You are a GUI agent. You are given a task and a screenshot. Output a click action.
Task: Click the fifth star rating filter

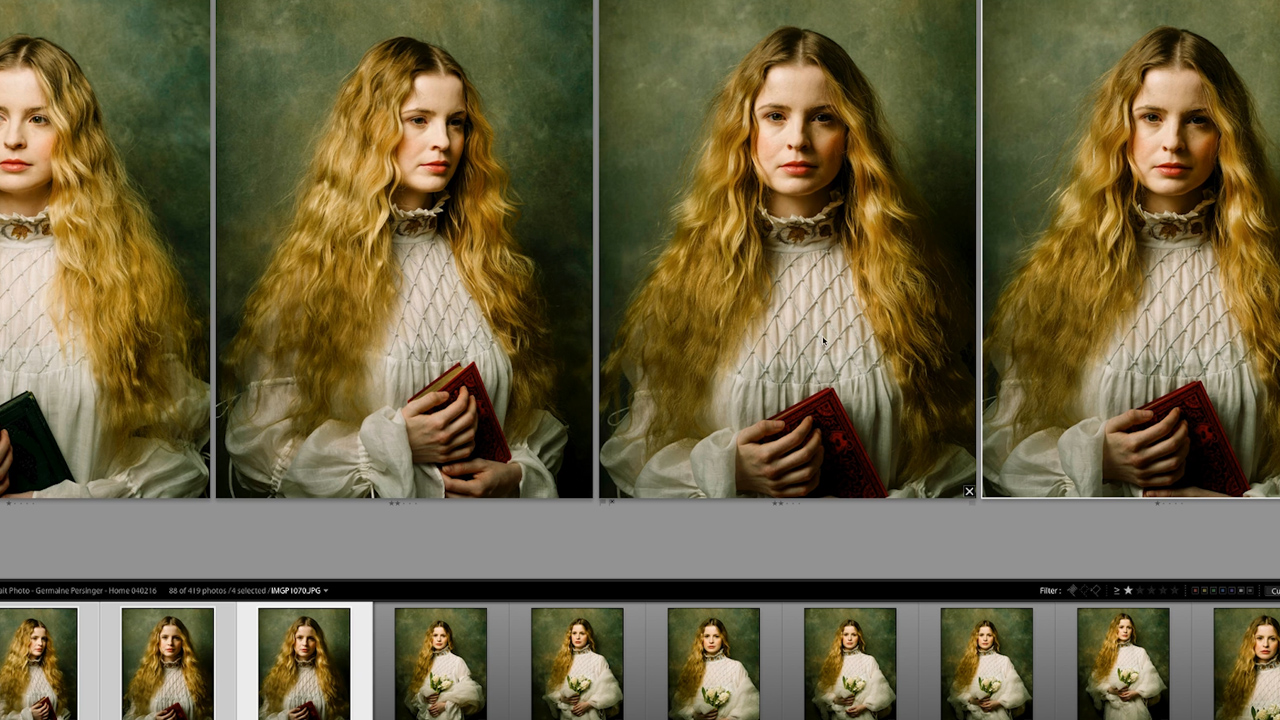[x=1174, y=590]
